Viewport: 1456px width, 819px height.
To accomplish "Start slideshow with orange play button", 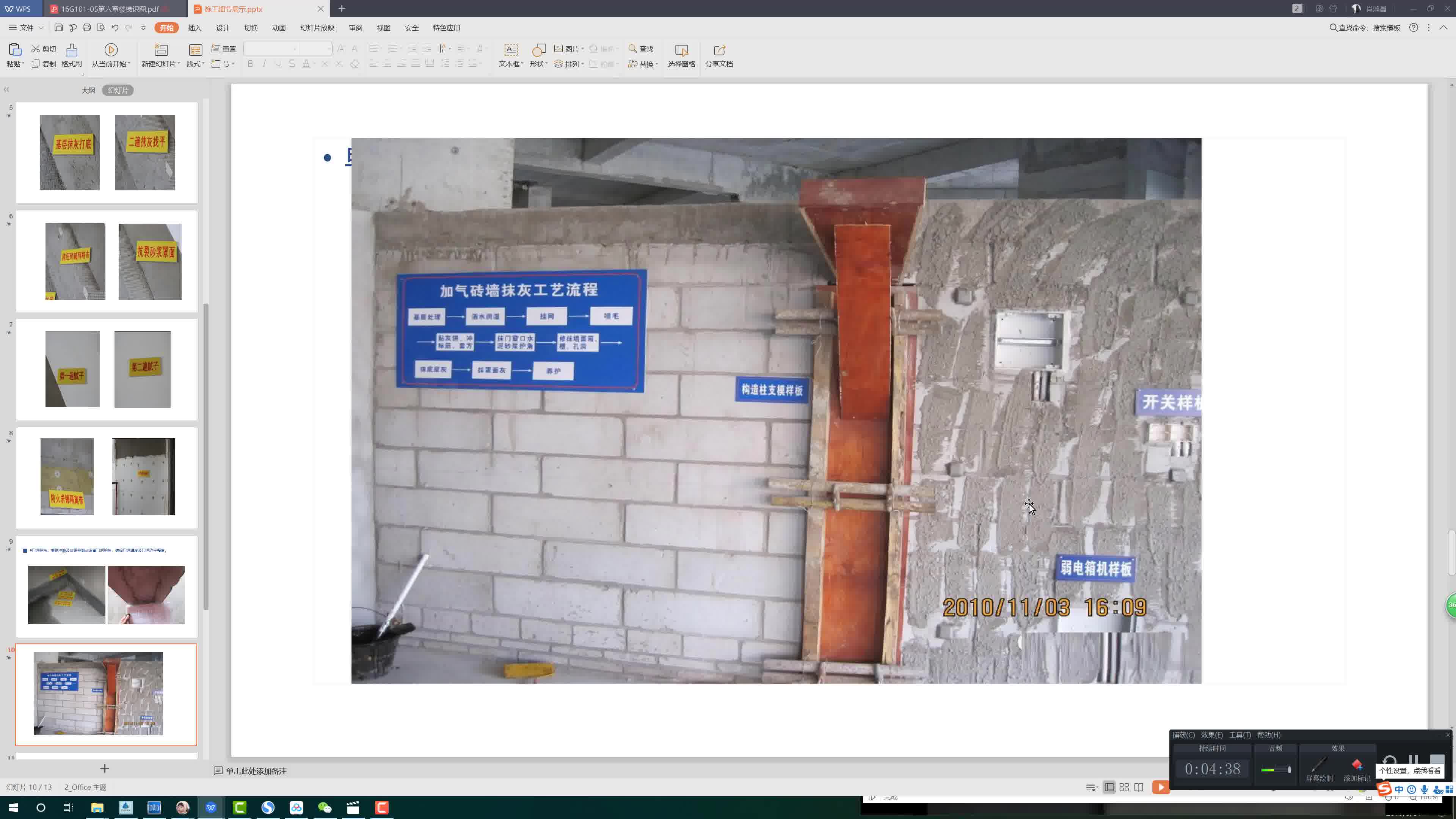I will pos(1160,788).
